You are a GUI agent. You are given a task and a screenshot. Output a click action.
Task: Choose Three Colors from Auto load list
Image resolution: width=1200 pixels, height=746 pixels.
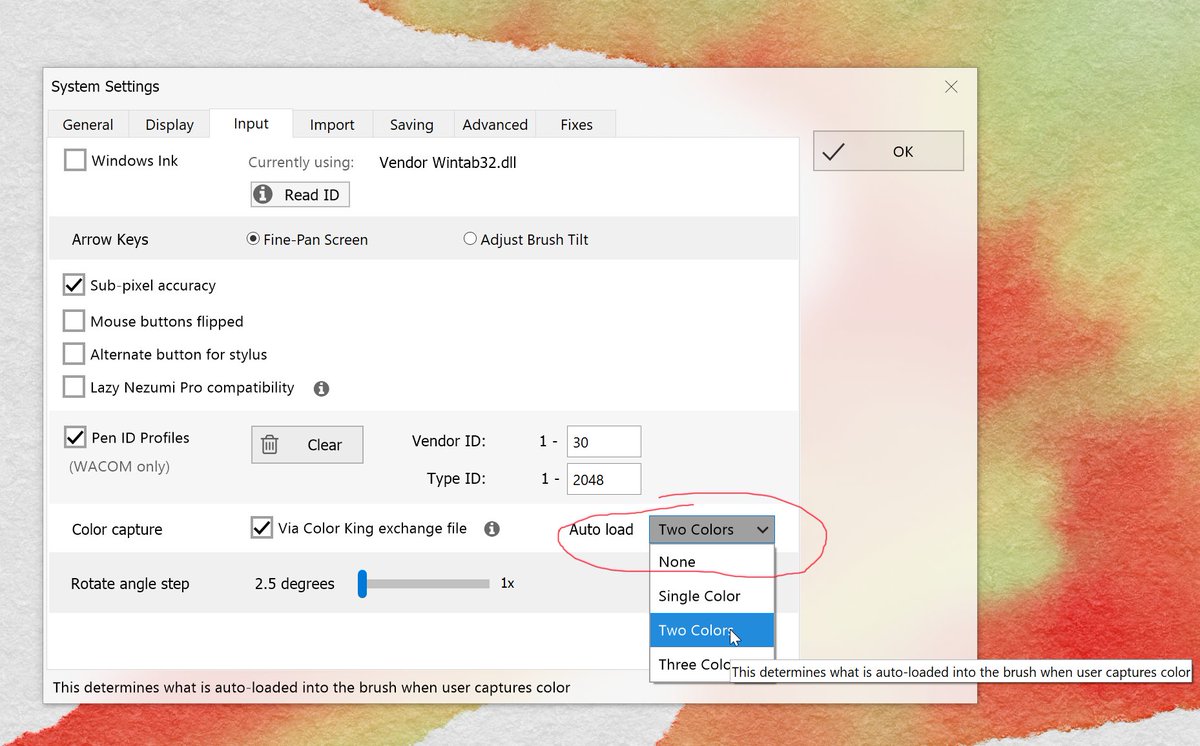(711, 664)
